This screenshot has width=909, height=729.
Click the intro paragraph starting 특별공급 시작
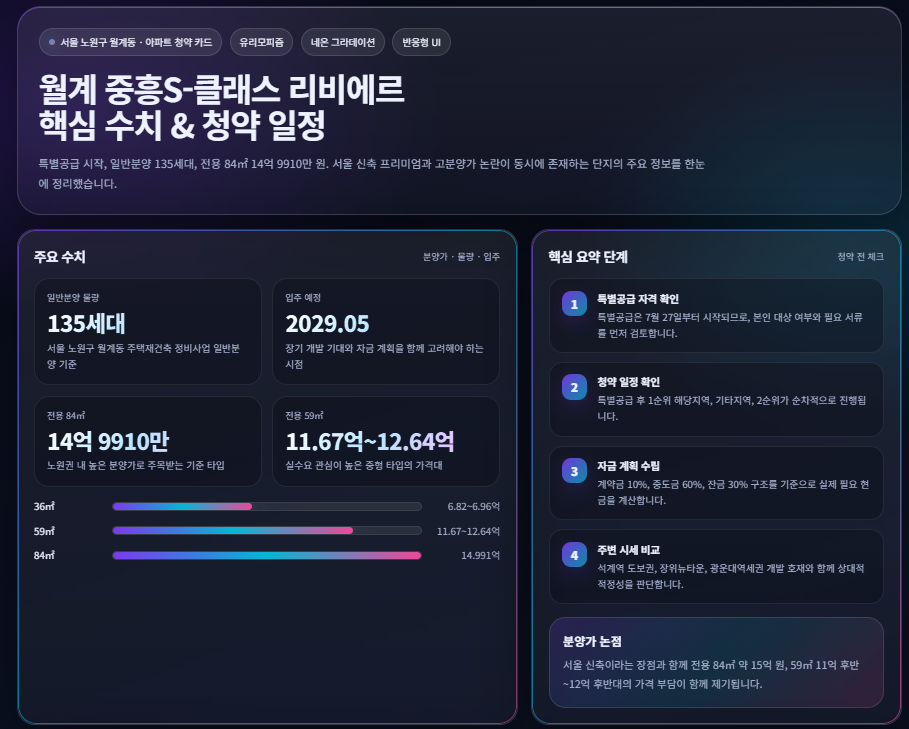372,174
